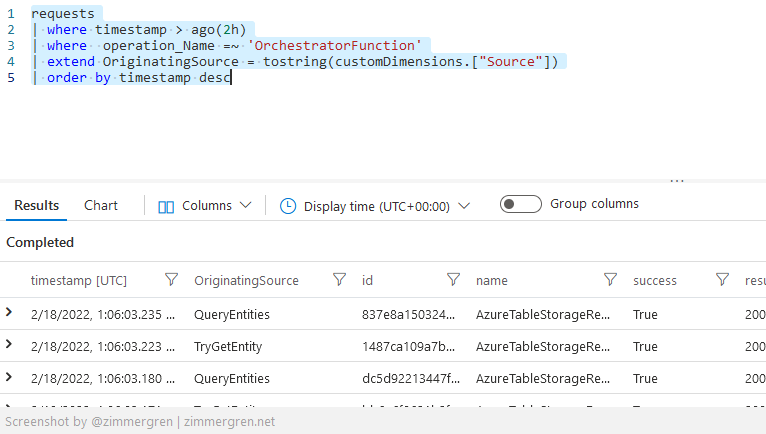Viewport: 766px width, 434px height.
Task: Click the Columns layout icon
Action: [x=166, y=207]
